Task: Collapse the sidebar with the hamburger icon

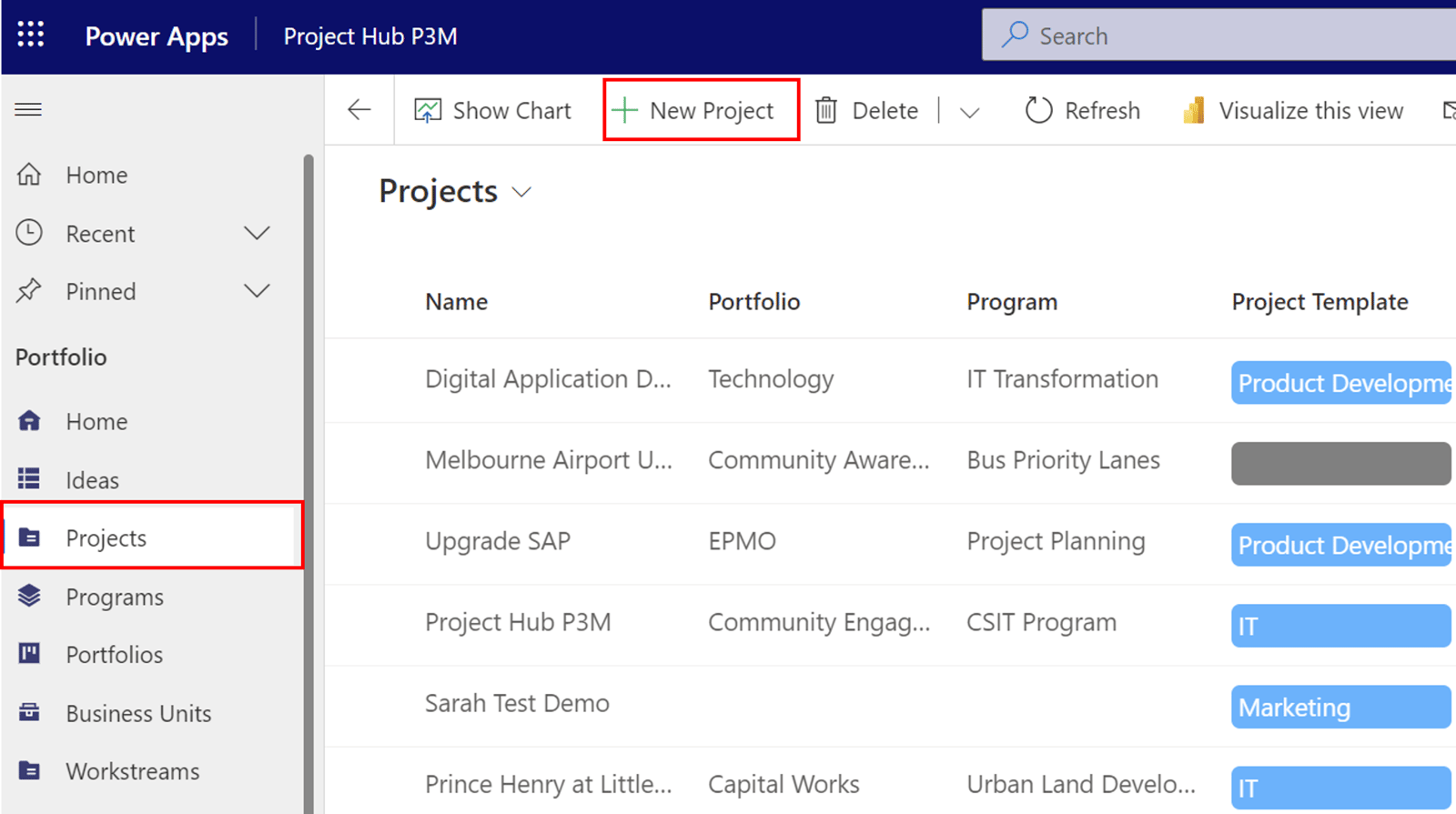Action: 28,110
